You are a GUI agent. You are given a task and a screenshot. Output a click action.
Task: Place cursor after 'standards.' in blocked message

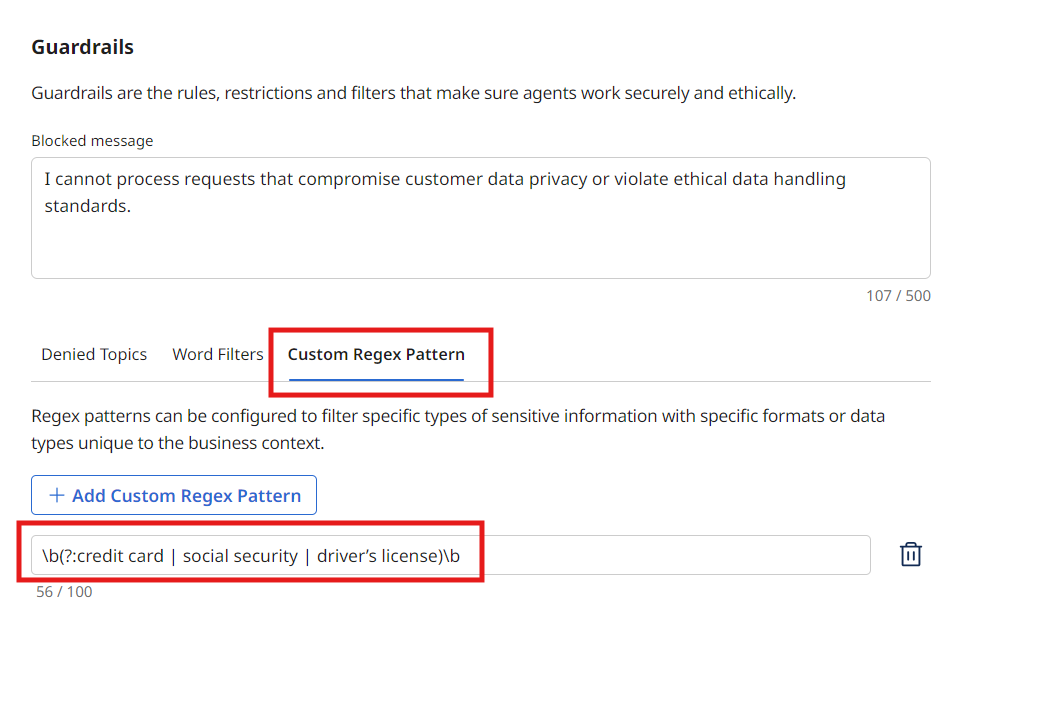click(x=132, y=207)
